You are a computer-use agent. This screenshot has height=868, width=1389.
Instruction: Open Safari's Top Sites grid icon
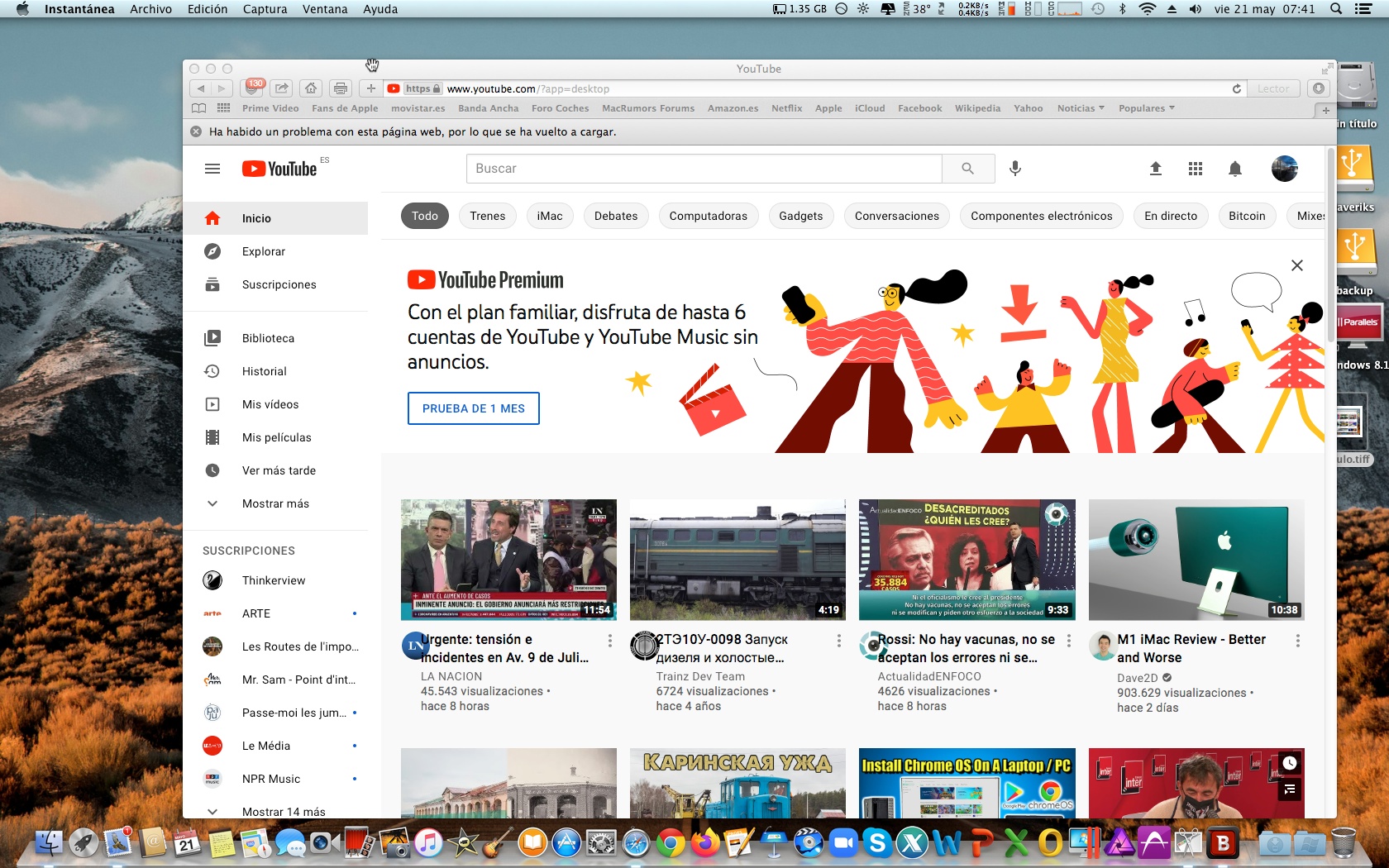click(223, 108)
